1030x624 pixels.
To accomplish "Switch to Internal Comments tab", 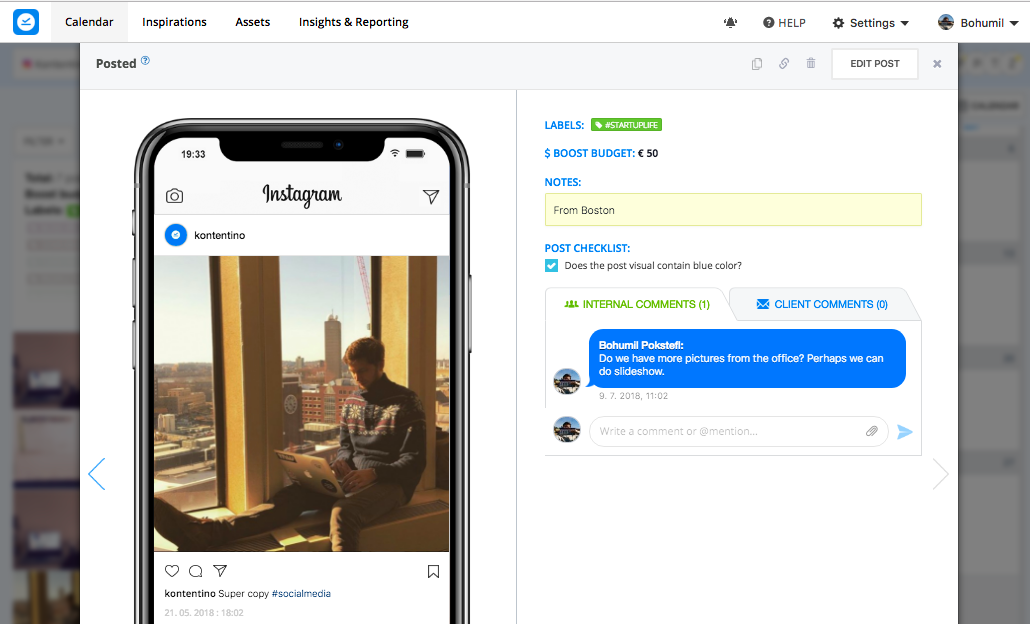I will 637,304.
